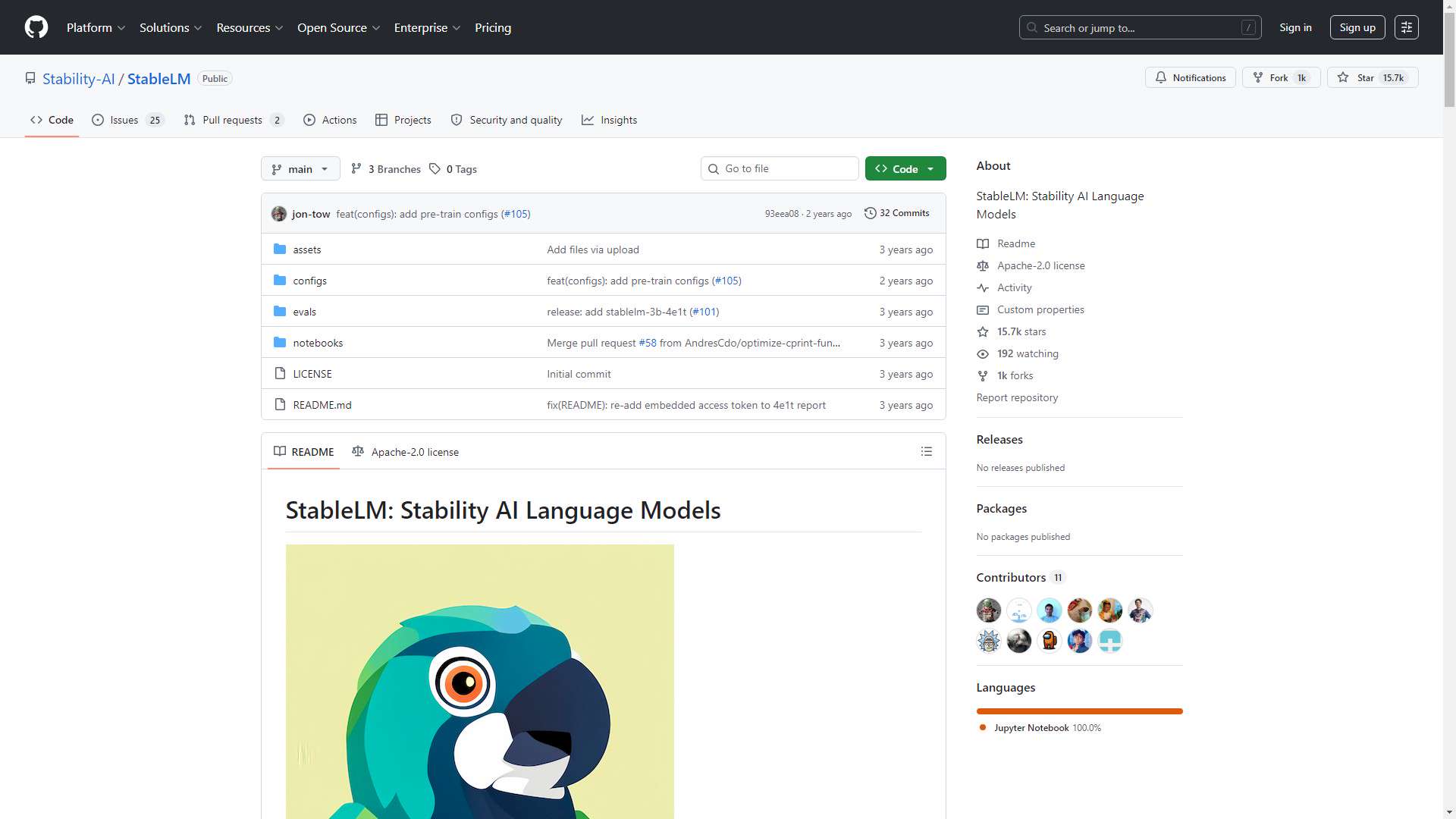
Task: Open the 32 Commits link
Action: tap(897, 213)
